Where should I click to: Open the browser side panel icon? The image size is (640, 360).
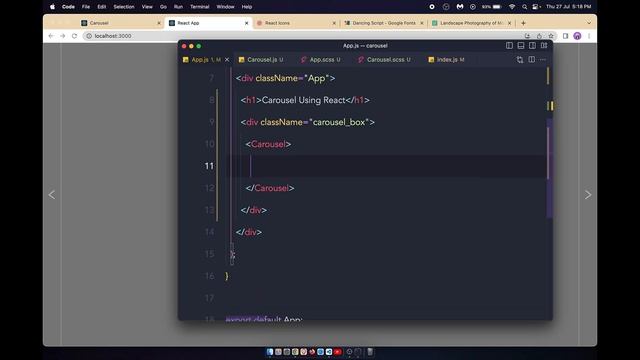tap(565, 36)
